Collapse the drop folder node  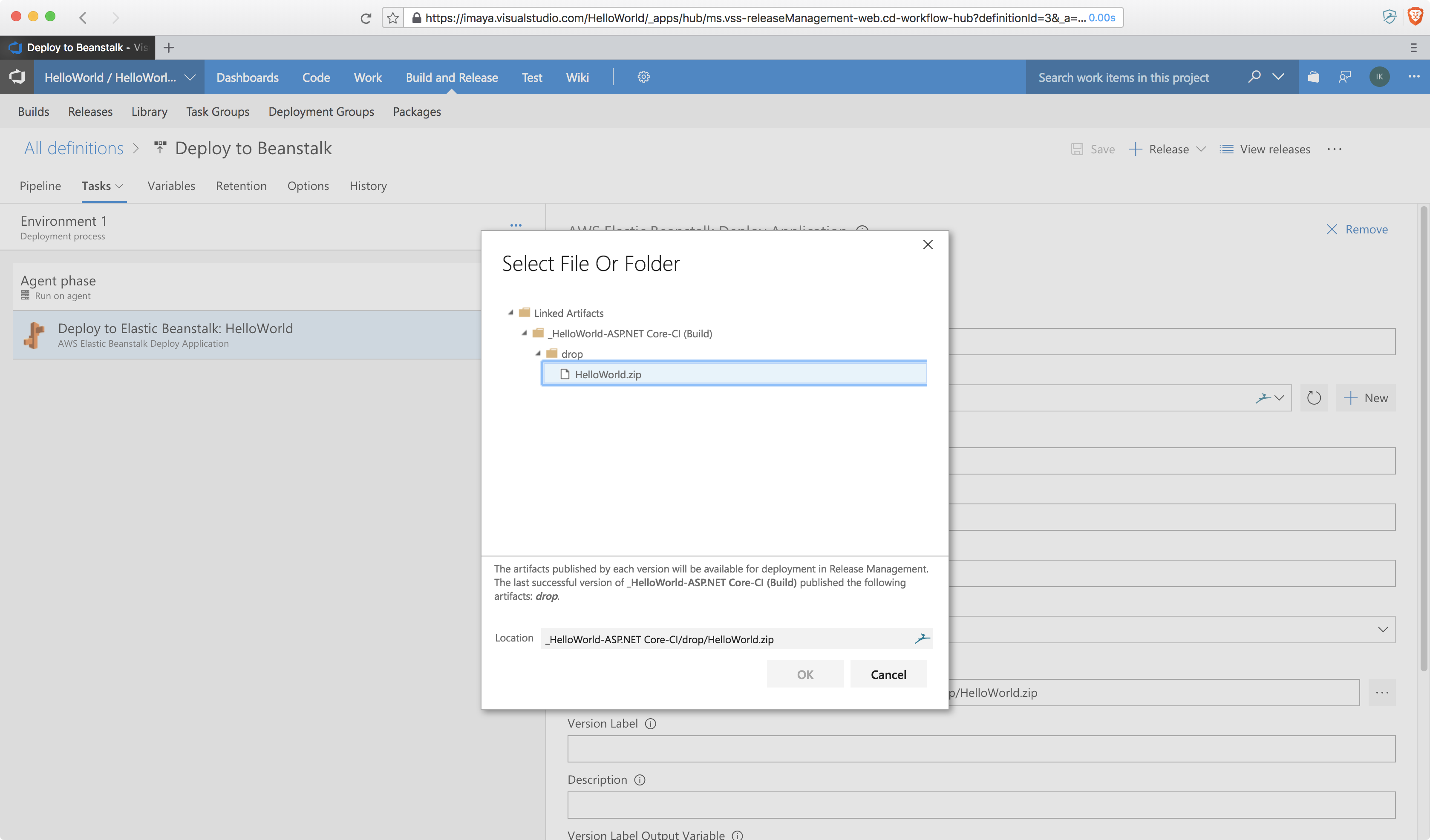point(538,354)
